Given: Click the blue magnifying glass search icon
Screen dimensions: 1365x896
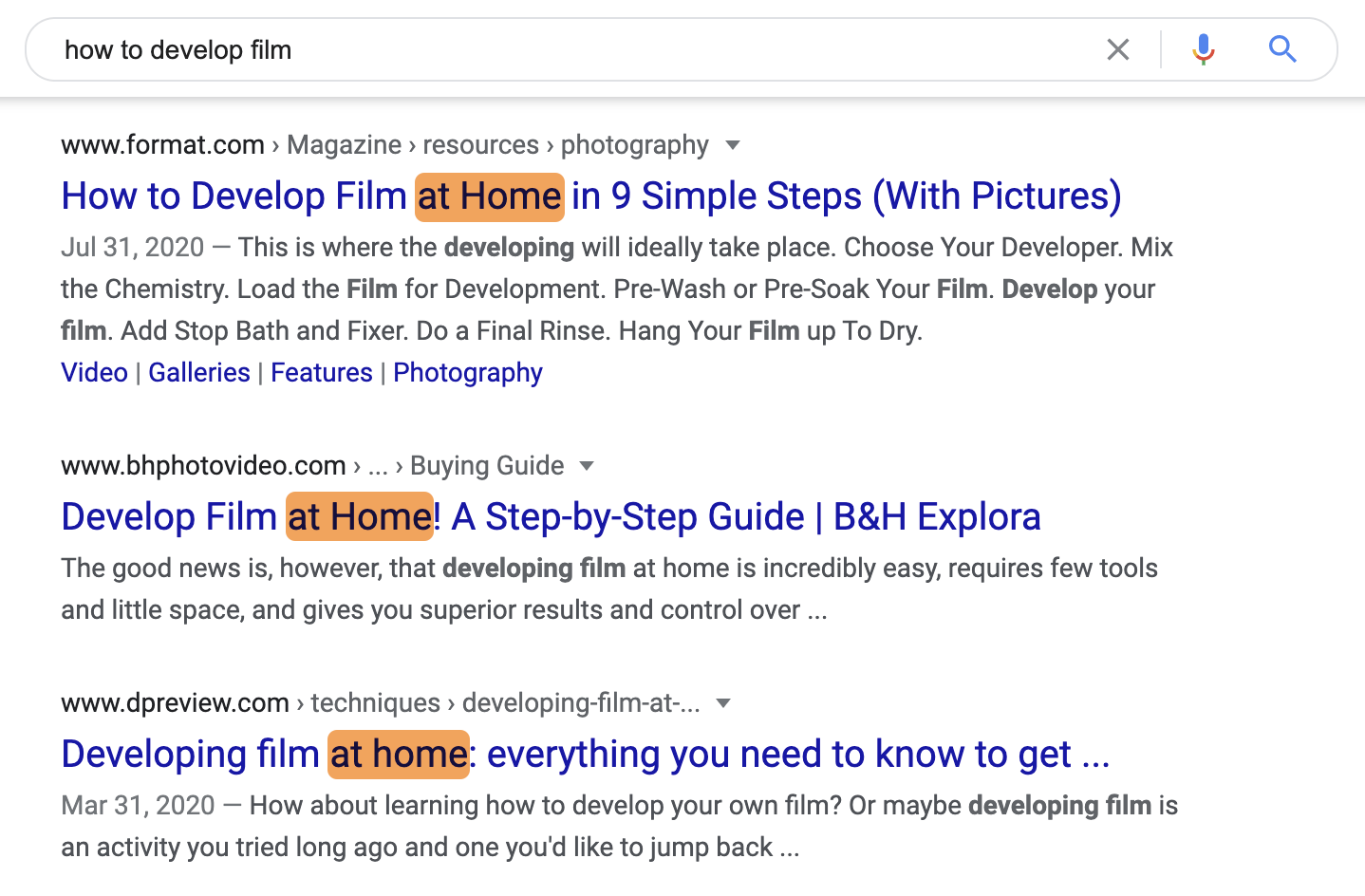Looking at the screenshot, I should point(1282,49).
